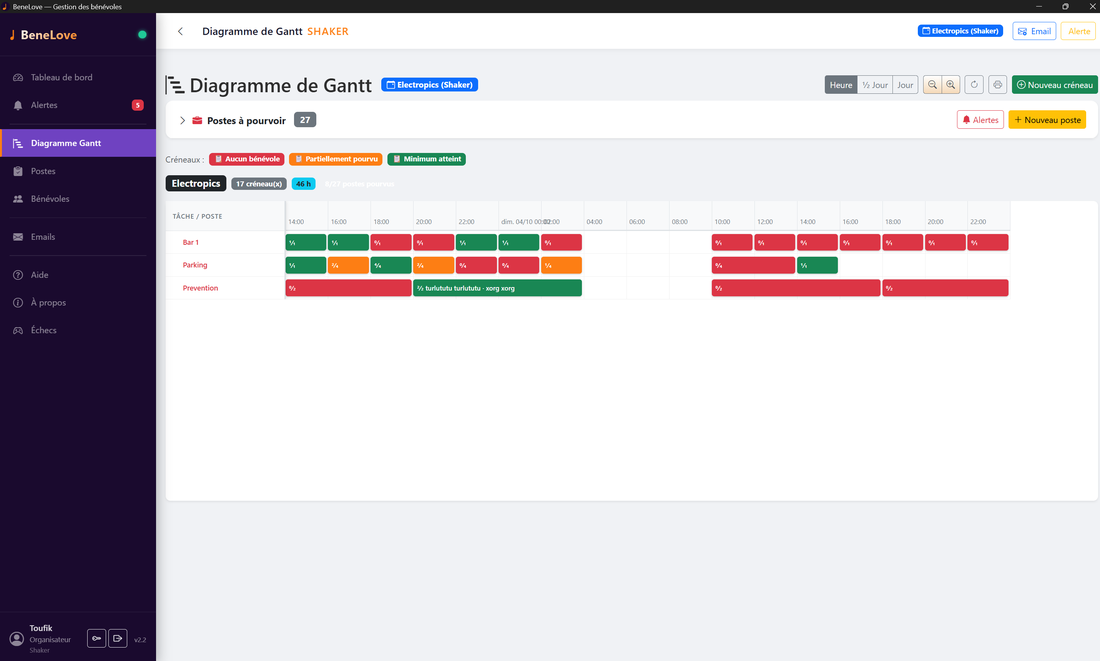Click the red alerts count badge
Image resolution: width=1100 pixels, height=661 pixels.
pos(138,105)
